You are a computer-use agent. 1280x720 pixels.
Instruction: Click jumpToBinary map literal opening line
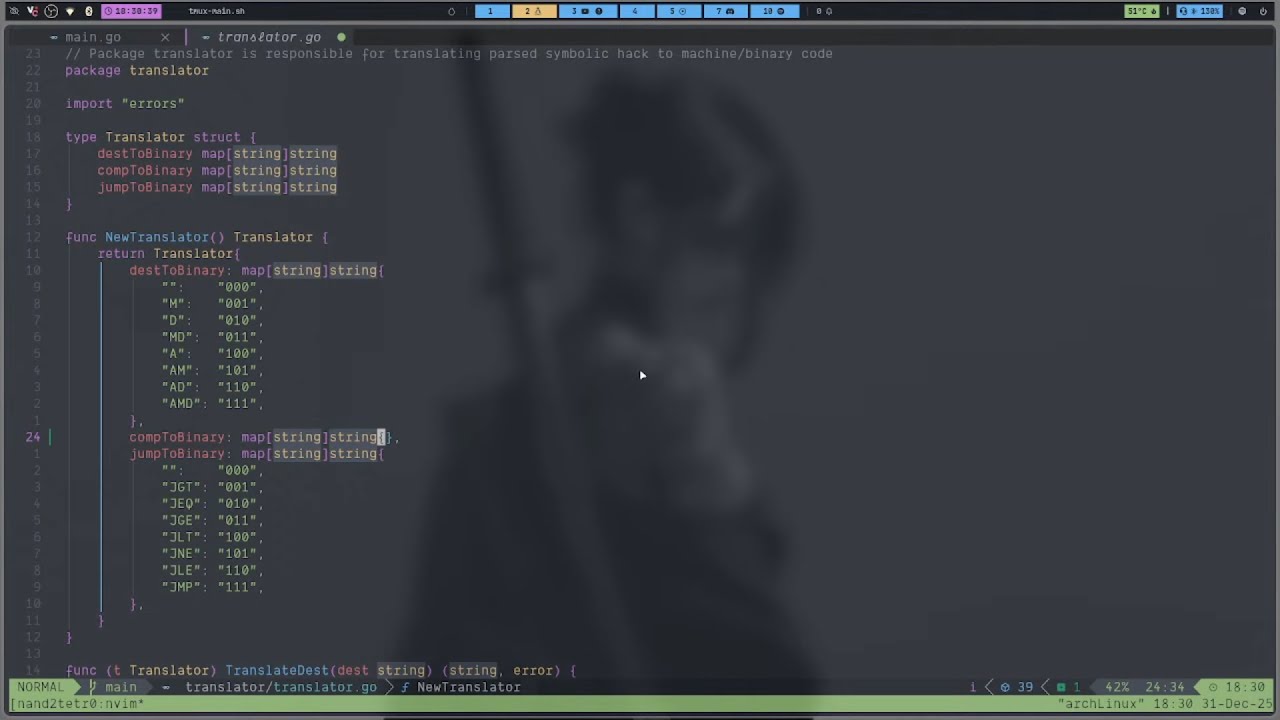tap(257, 453)
